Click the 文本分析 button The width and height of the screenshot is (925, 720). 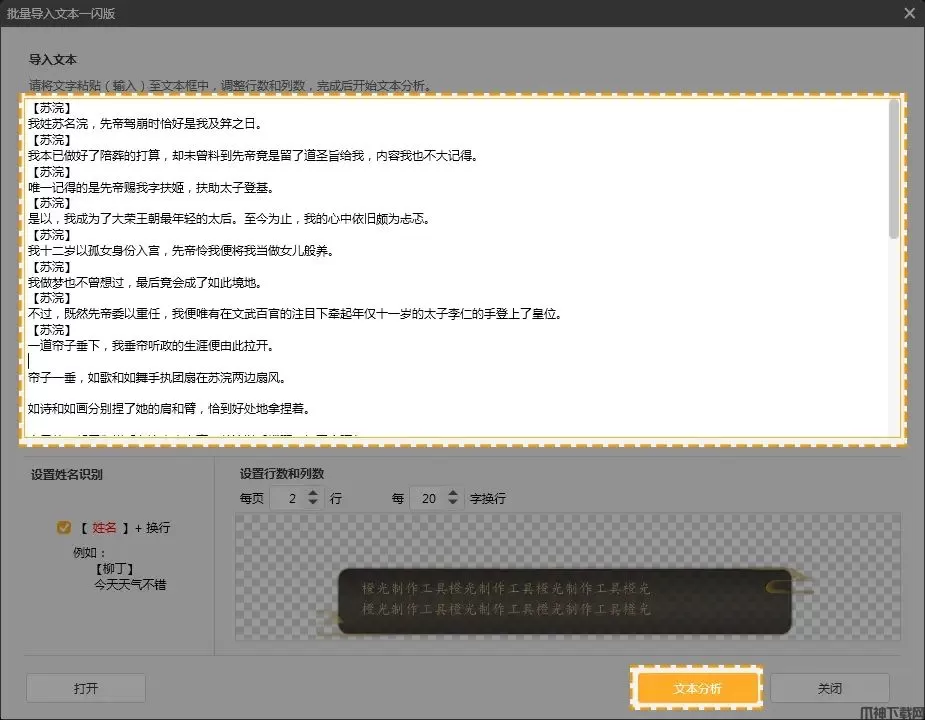(697, 688)
